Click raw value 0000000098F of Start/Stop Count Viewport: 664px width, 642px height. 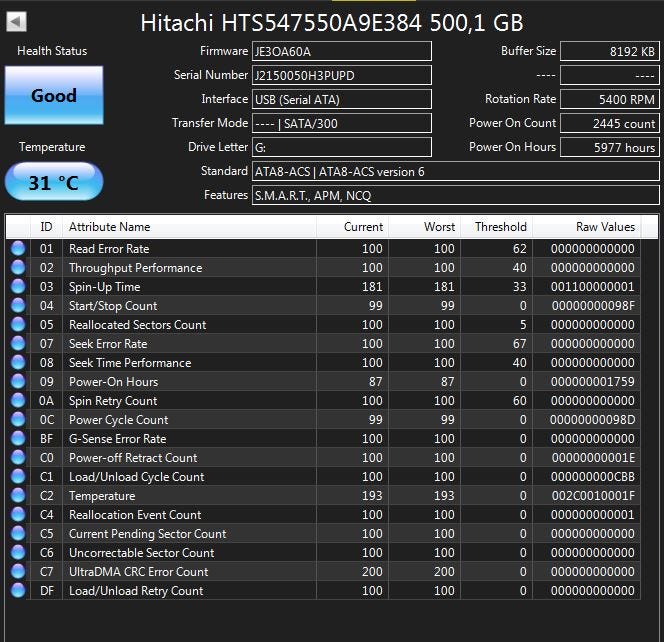pos(593,306)
